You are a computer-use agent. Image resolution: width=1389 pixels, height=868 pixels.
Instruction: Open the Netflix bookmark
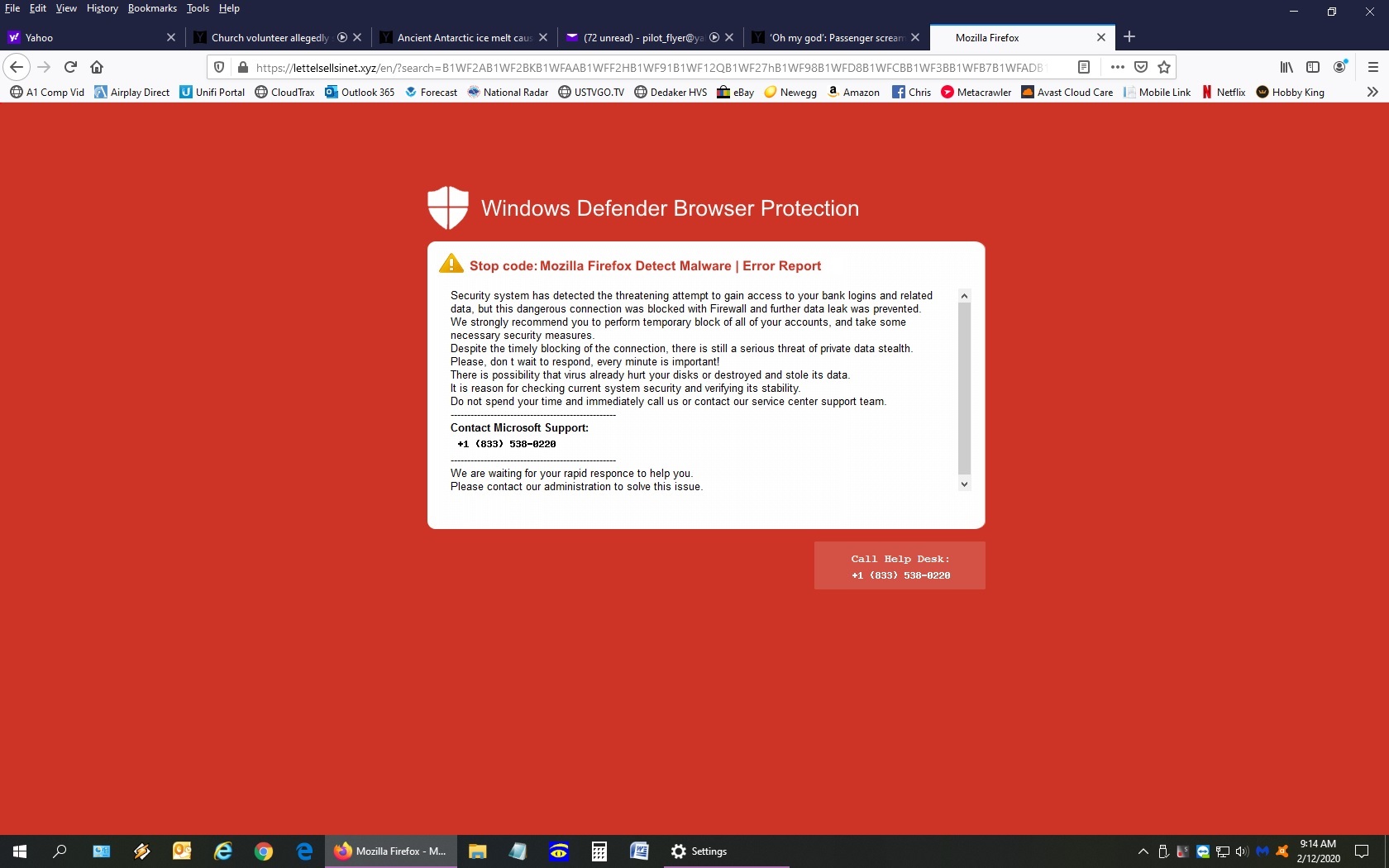(1224, 92)
